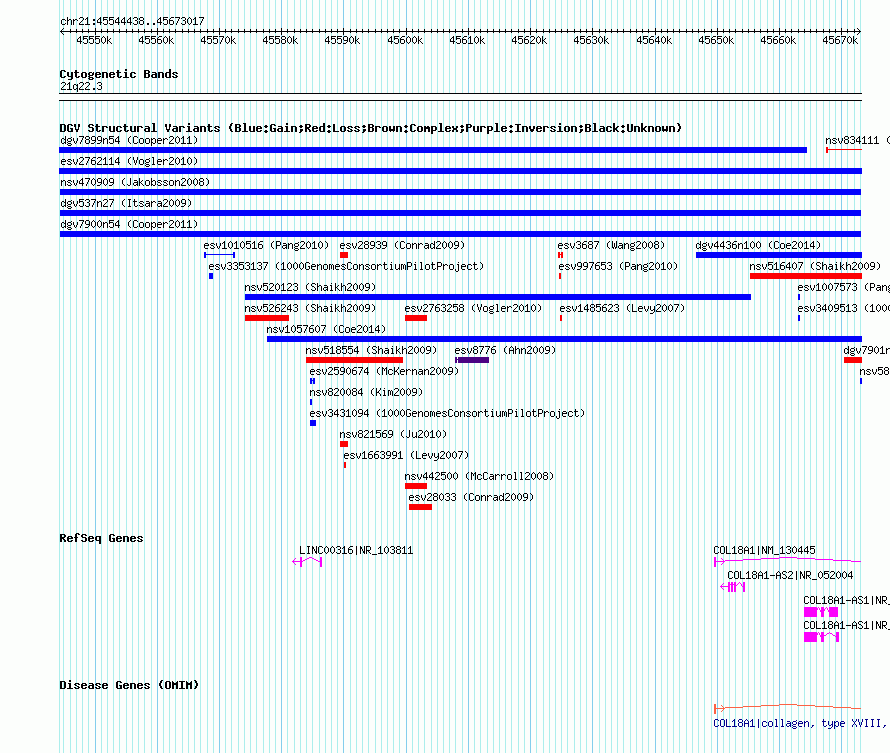
Task: Click the nsv470909 blue gain bar
Action: (x=460, y=192)
